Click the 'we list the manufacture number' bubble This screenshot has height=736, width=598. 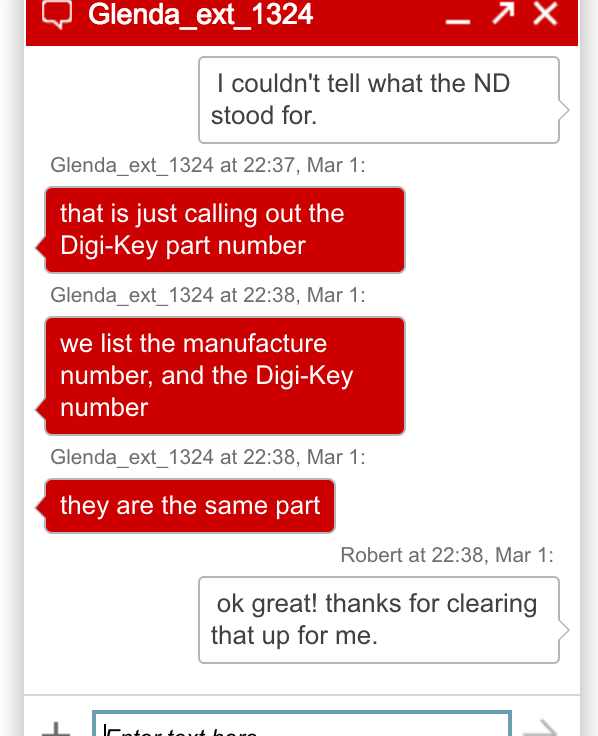(225, 376)
